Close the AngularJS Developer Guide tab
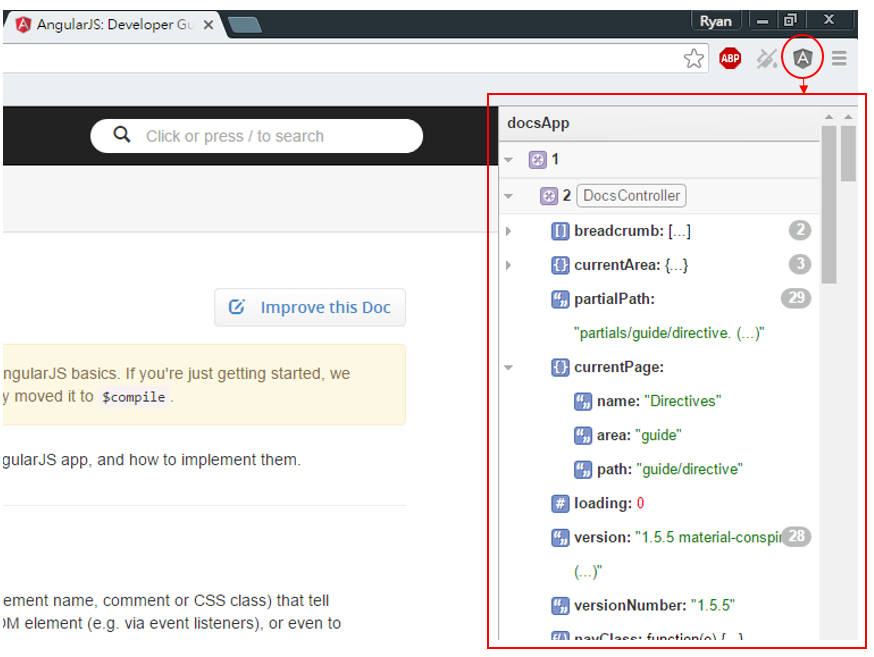The image size is (874, 657). click(x=208, y=25)
